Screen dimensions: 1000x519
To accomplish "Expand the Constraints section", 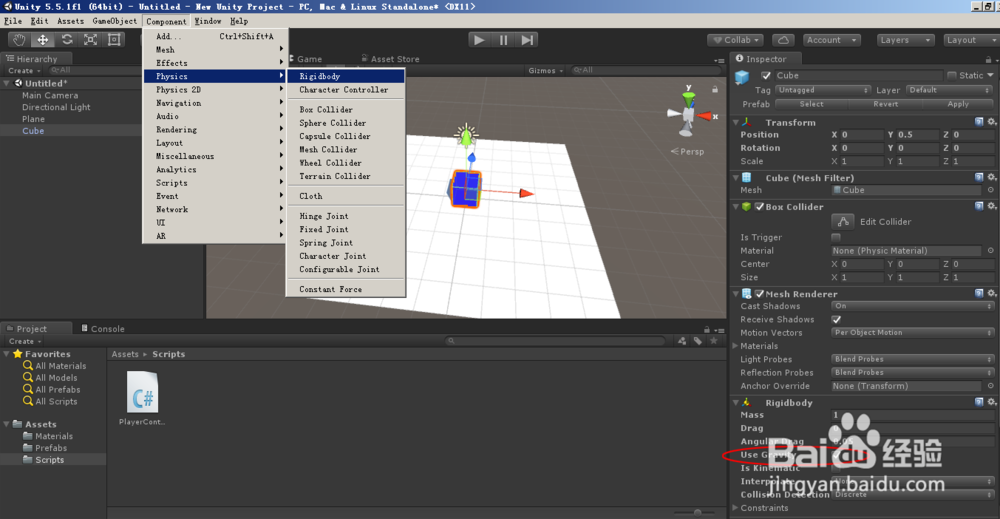I will tap(735, 508).
